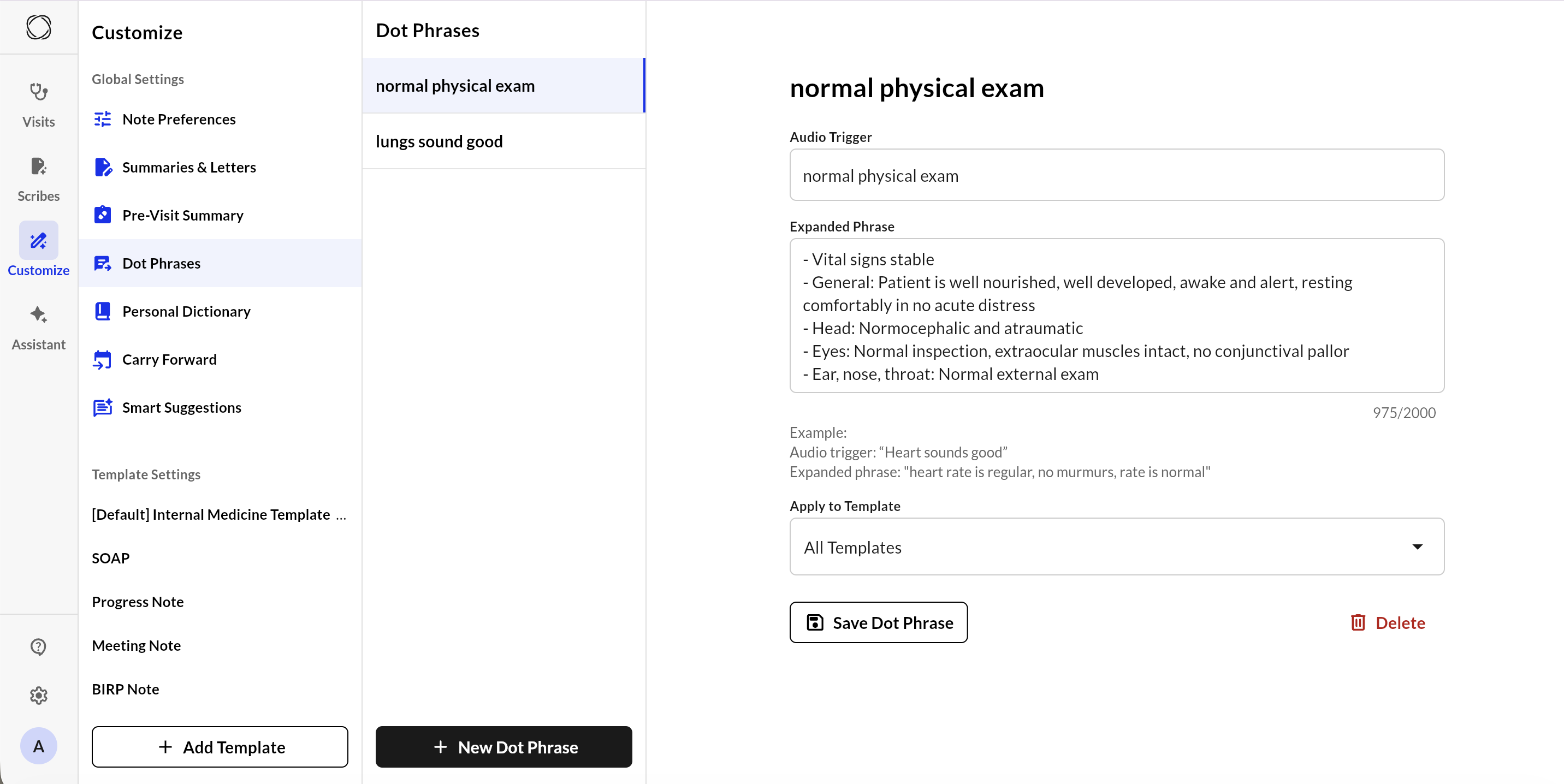Click into the Expanded Phrase text area
Image resolution: width=1564 pixels, height=784 pixels.
[x=1116, y=316]
